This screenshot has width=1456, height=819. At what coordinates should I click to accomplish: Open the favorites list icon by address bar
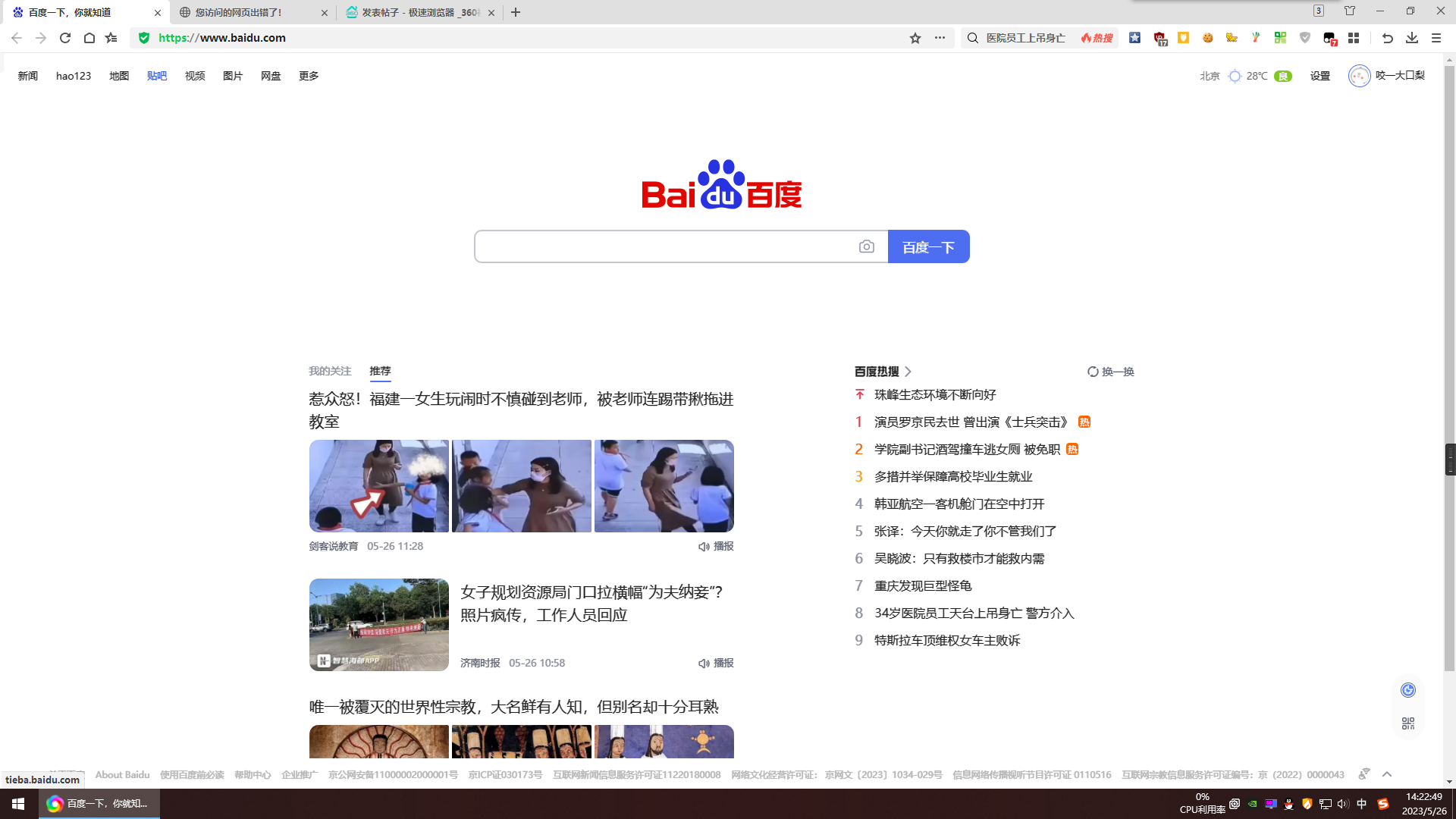click(x=111, y=38)
